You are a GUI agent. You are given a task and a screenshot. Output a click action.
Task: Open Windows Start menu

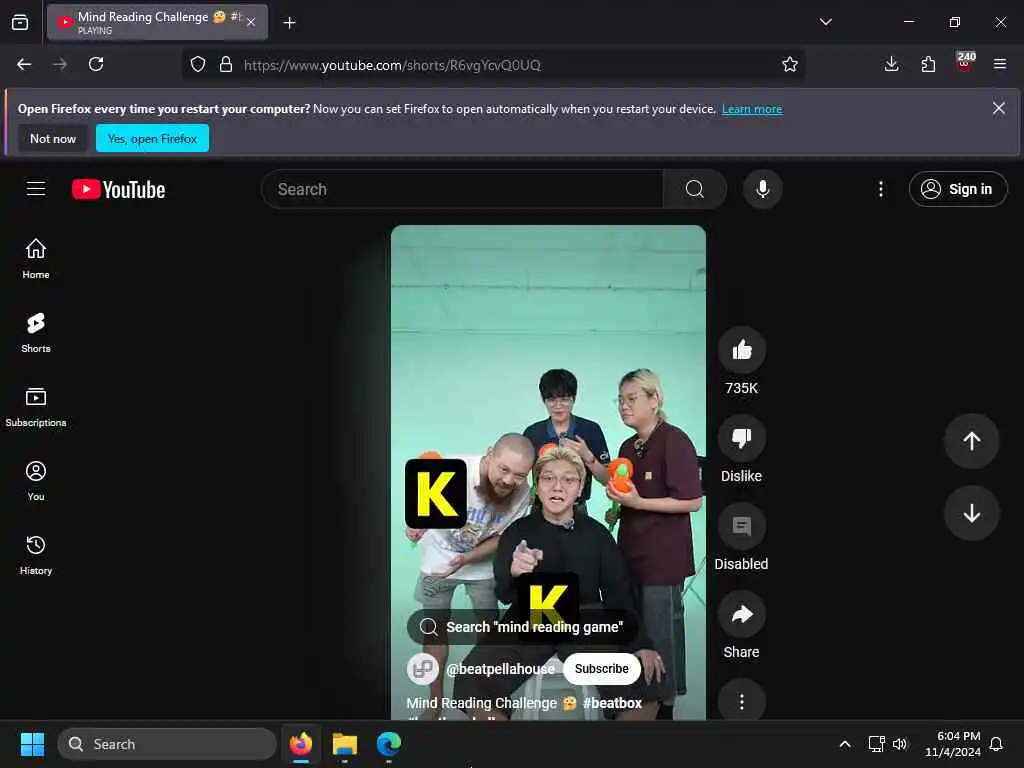[x=32, y=744]
